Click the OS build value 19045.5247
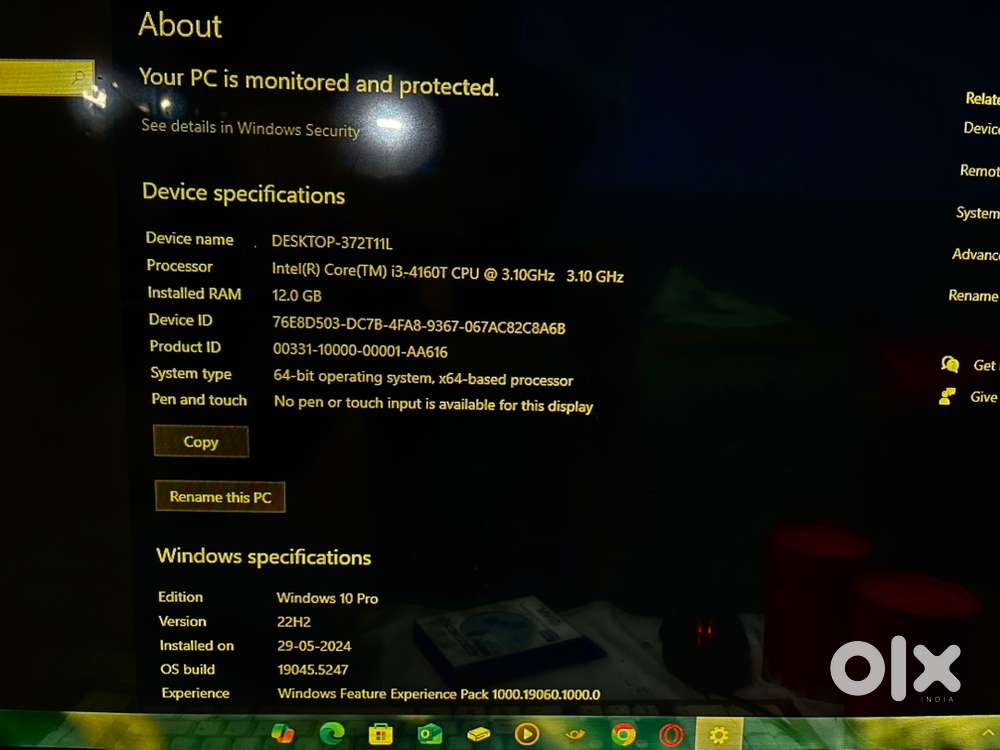 pyautogui.click(x=313, y=670)
